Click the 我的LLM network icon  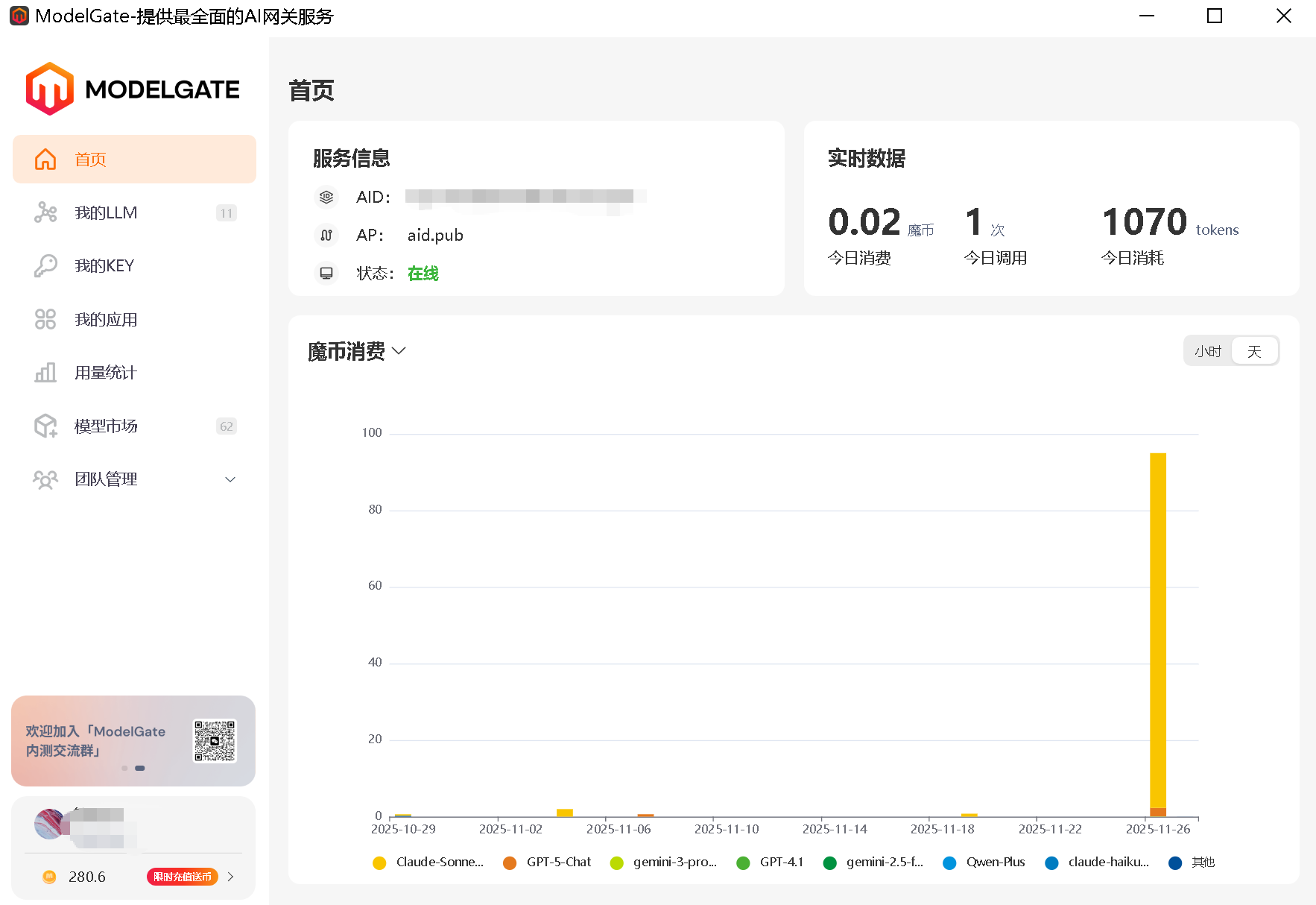point(45,212)
